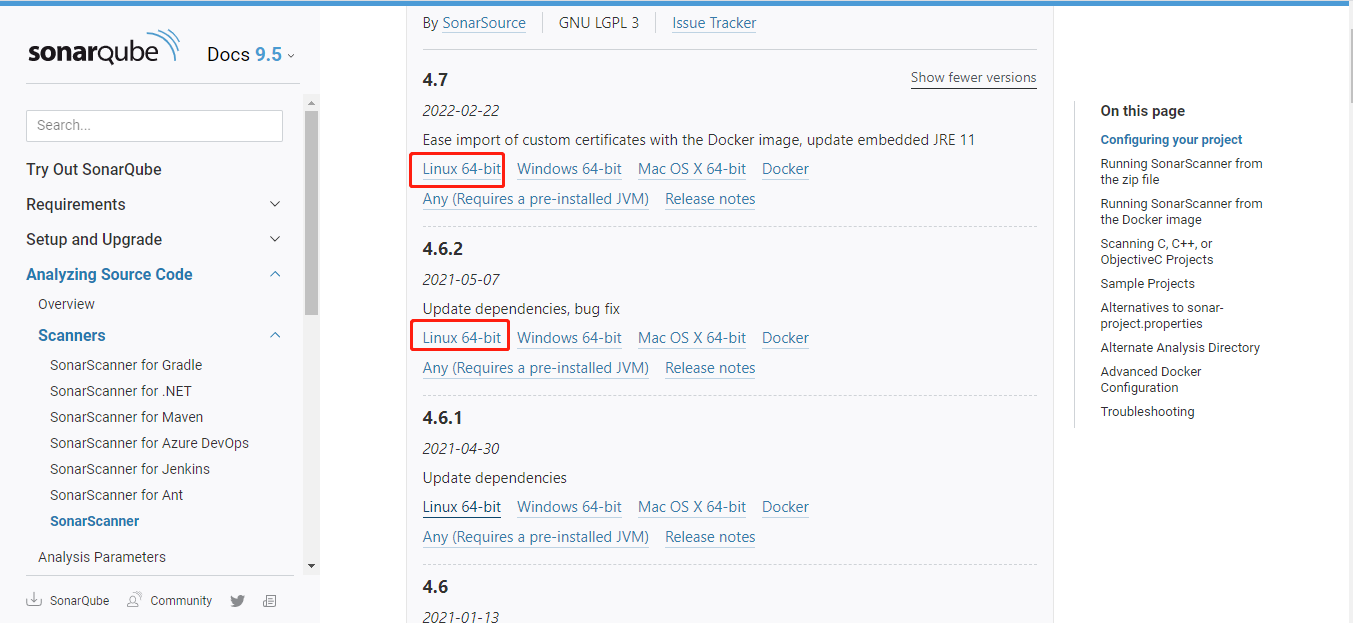Screen dimensions: 1353x623
Task: Open the Overview page in sidebar
Action: [x=66, y=304]
